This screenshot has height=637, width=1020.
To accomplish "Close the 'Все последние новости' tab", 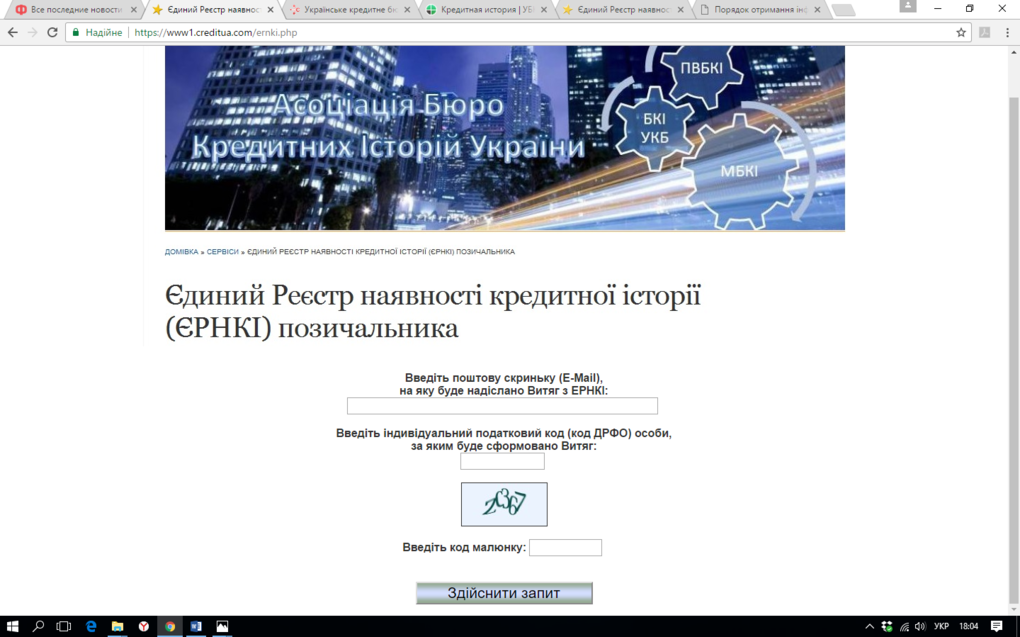I will point(134,10).
